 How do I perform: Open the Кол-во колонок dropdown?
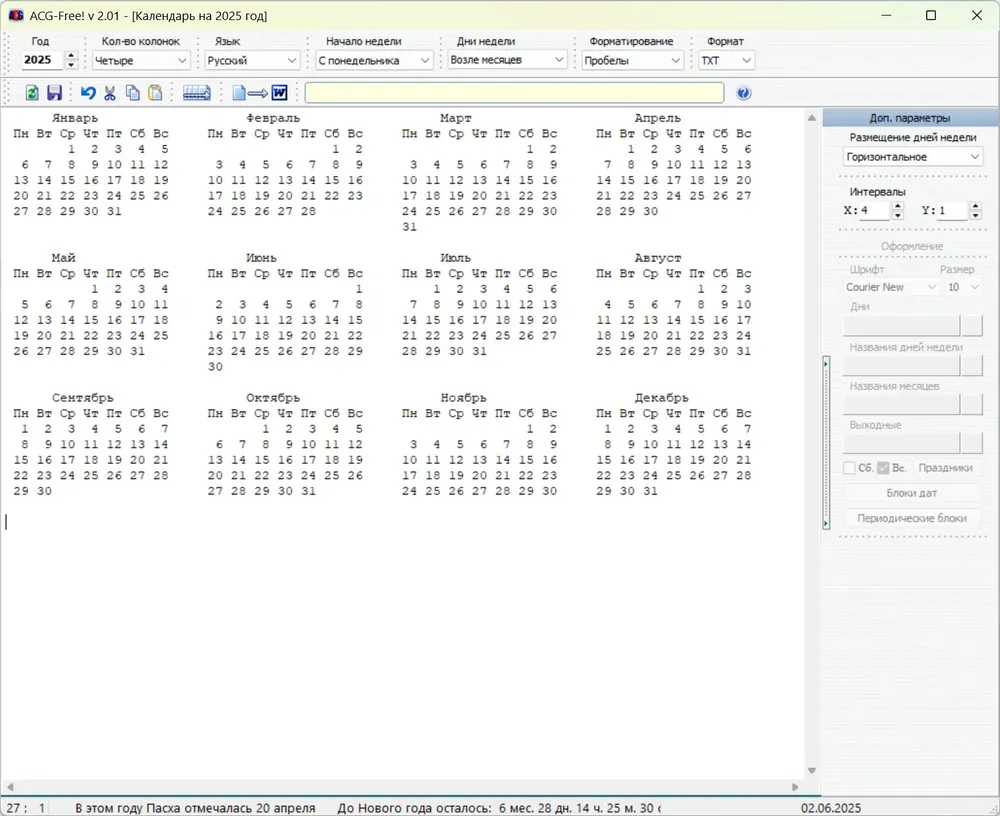pos(141,61)
